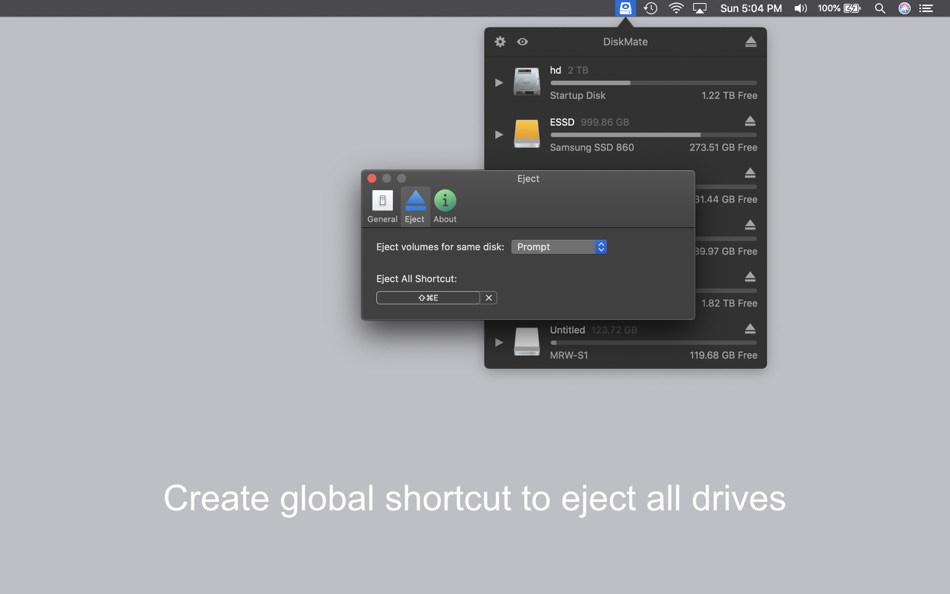Click the hd internal drive icon
Image resolution: width=950 pixels, height=594 pixels.
[526, 82]
